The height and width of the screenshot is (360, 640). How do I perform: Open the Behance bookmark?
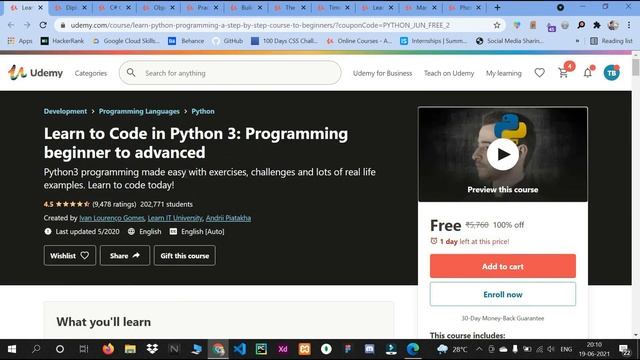(186, 41)
